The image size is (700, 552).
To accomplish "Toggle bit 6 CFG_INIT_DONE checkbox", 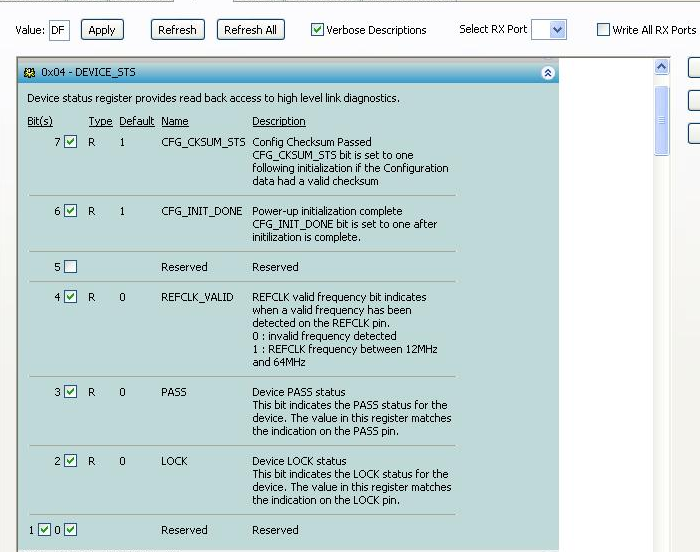I will pyautogui.click(x=71, y=211).
